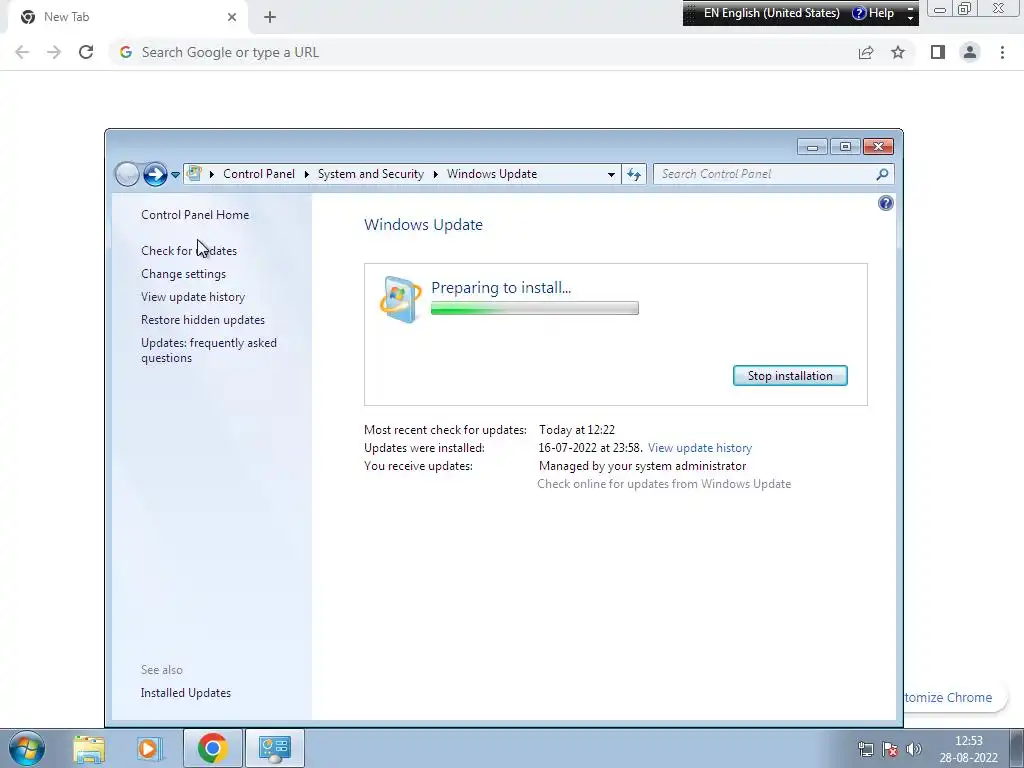
Task: Open Updates: frequently asked questions link
Action: point(208,351)
